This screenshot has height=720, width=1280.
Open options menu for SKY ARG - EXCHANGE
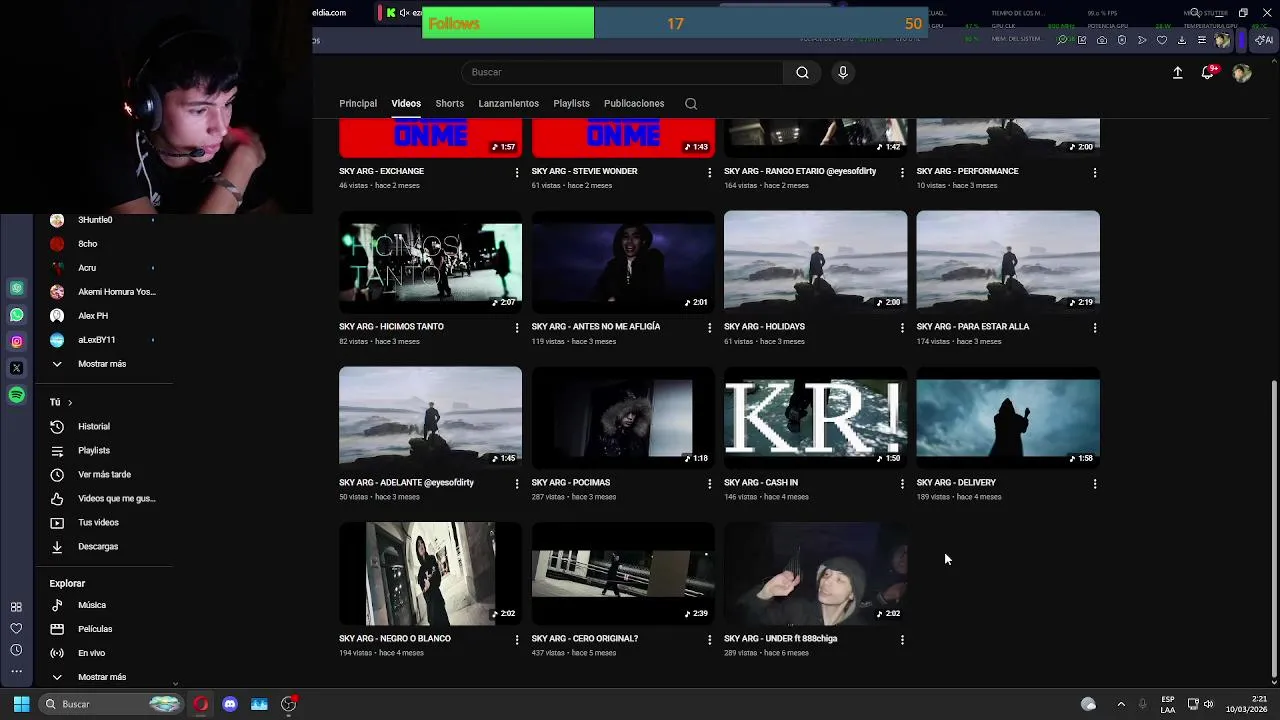[x=517, y=172]
